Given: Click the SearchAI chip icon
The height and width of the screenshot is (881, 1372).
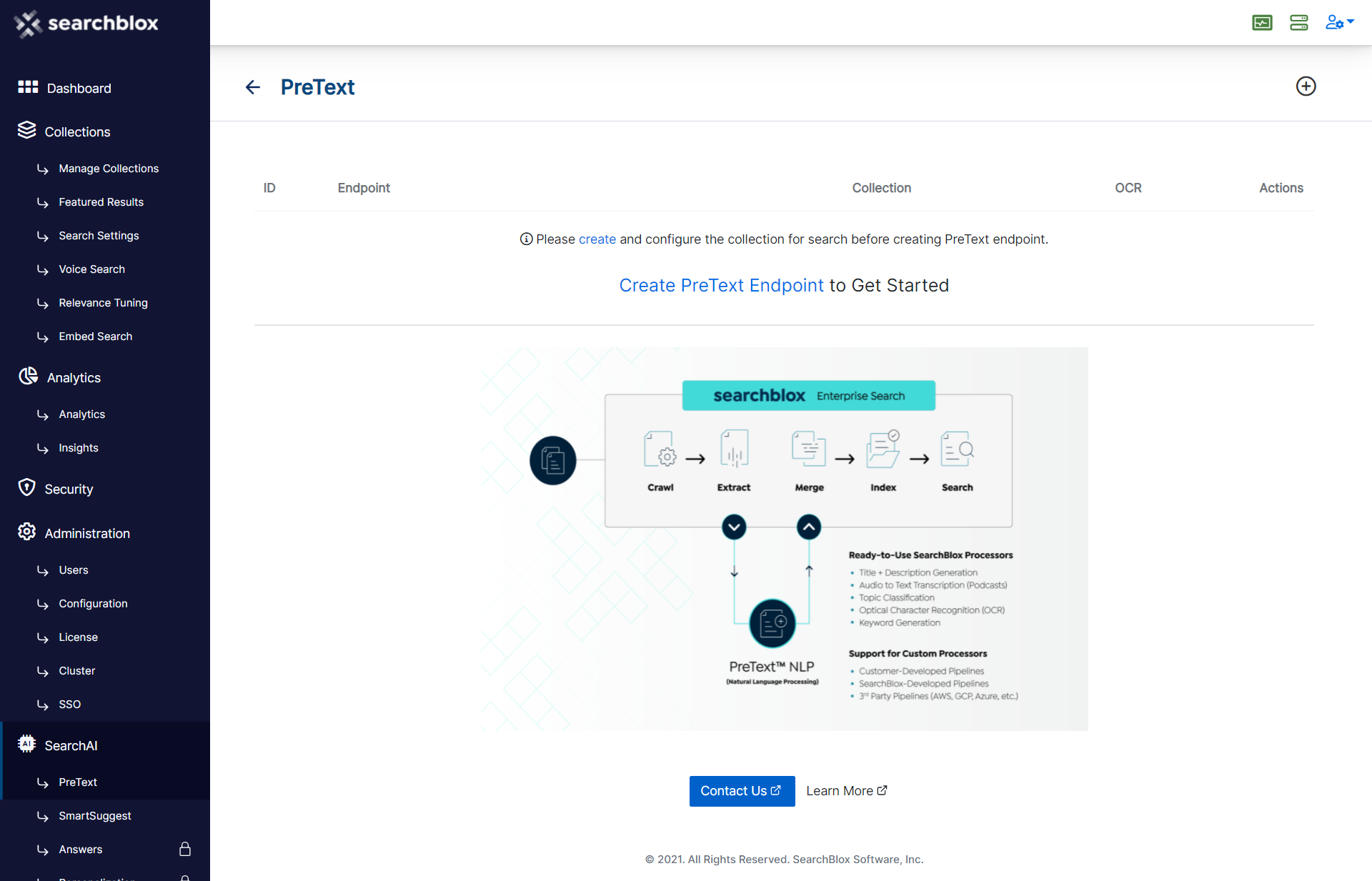Looking at the screenshot, I should pyautogui.click(x=26, y=744).
